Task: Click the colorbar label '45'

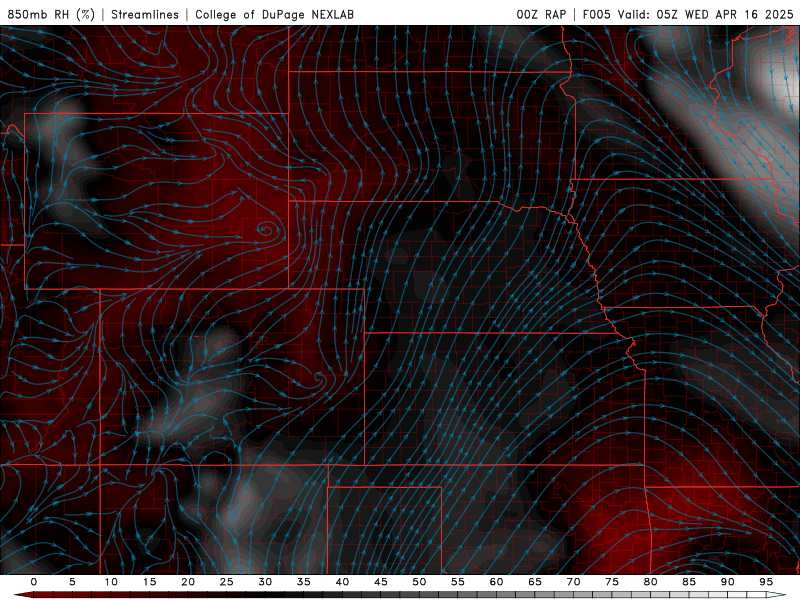Action: coord(380,582)
